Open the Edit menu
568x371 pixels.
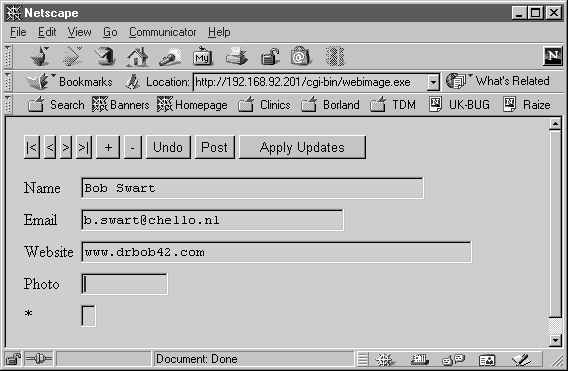pyautogui.click(x=47, y=32)
